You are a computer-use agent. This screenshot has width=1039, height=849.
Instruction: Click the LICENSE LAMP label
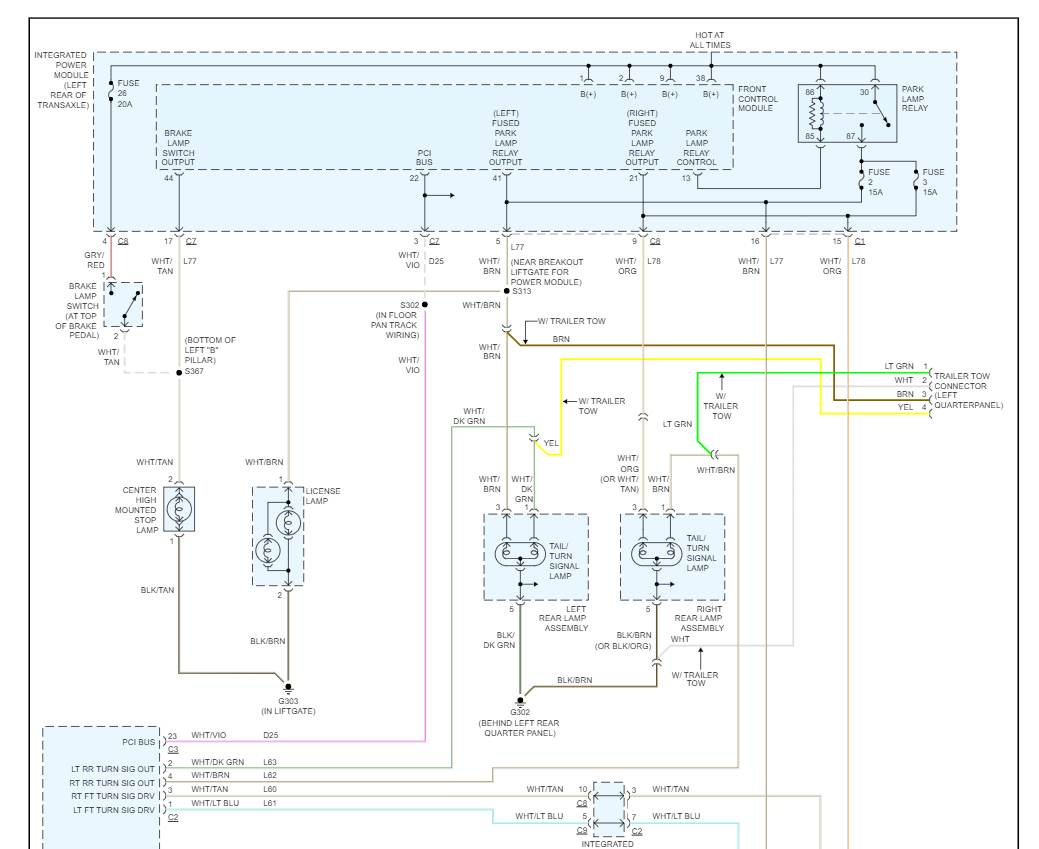pyautogui.click(x=323, y=496)
